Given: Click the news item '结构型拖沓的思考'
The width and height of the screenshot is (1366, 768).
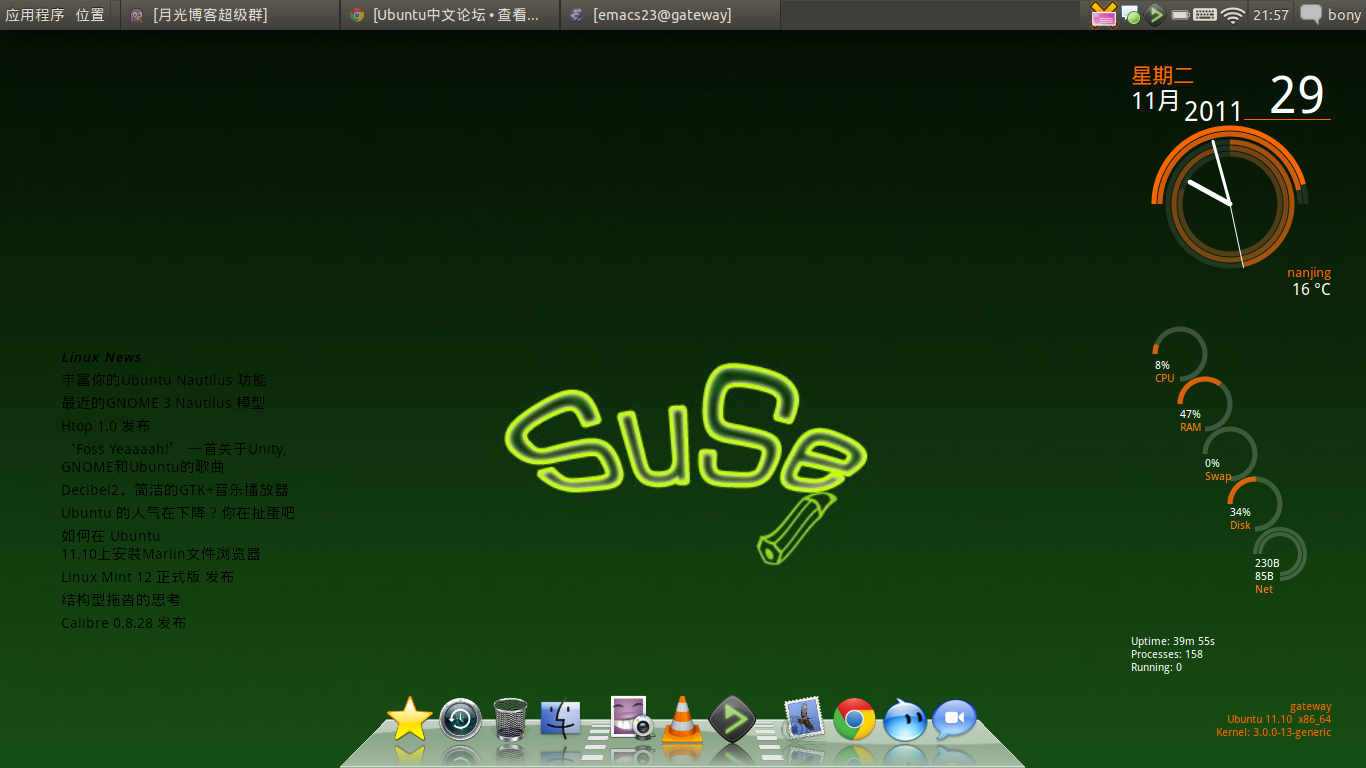Looking at the screenshot, I should pos(121,600).
